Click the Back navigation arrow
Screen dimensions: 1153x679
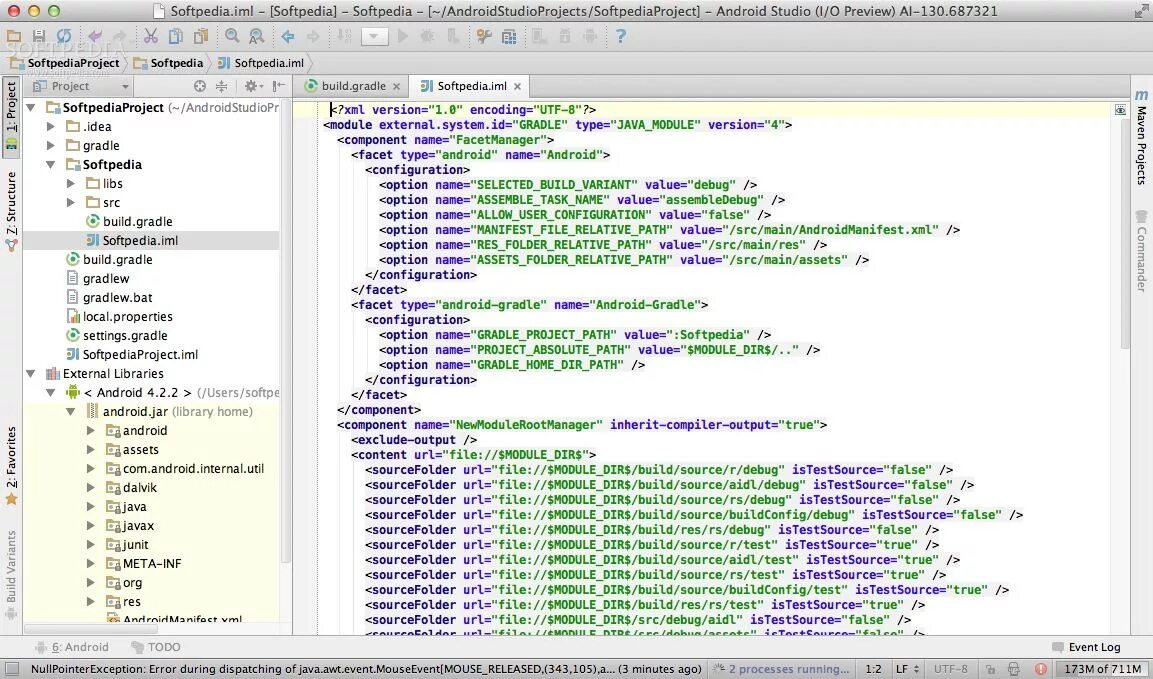tap(288, 36)
